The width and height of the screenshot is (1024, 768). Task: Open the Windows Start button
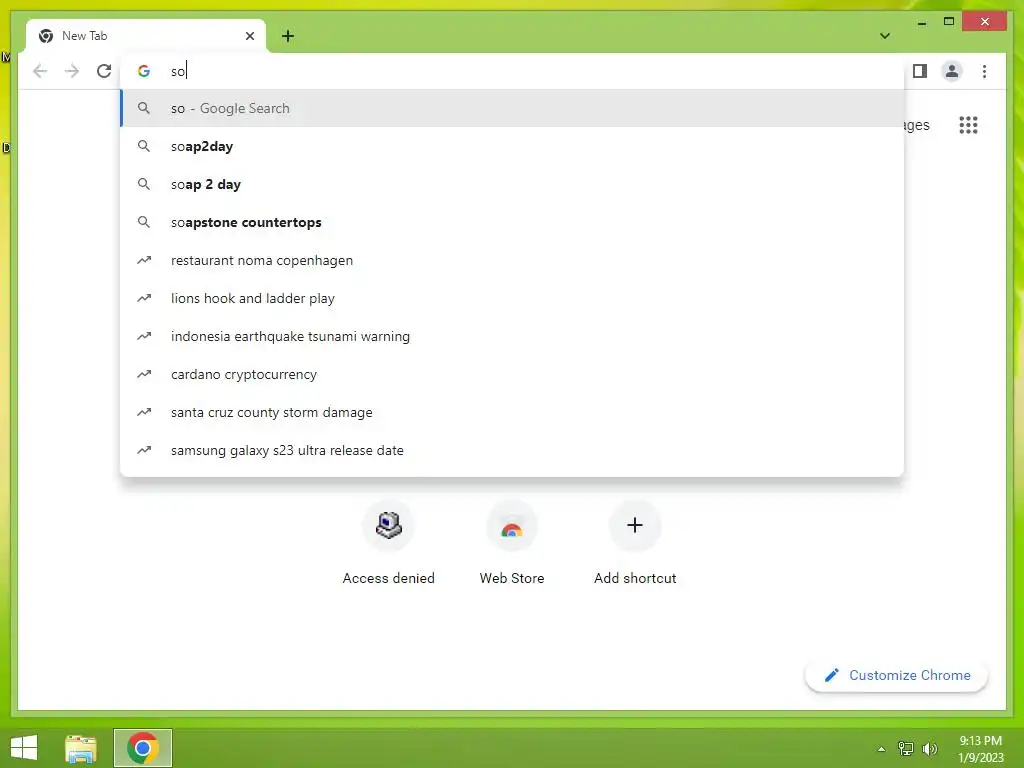24,748
